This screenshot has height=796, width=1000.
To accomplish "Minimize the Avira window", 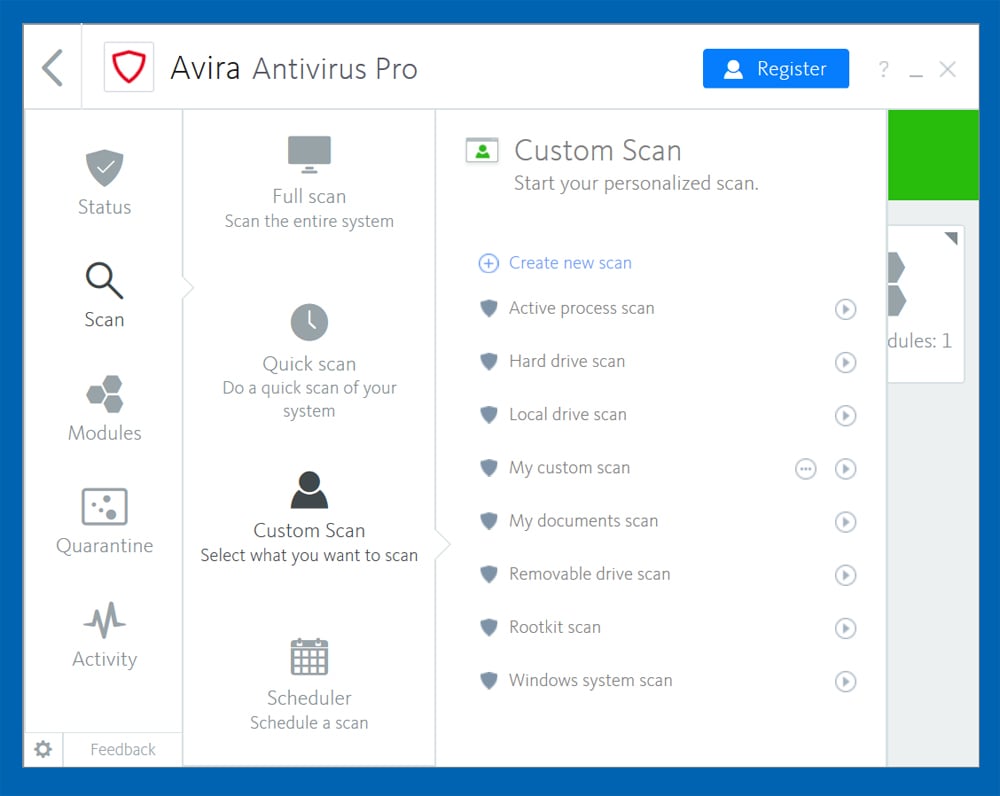I will point(916,75).
